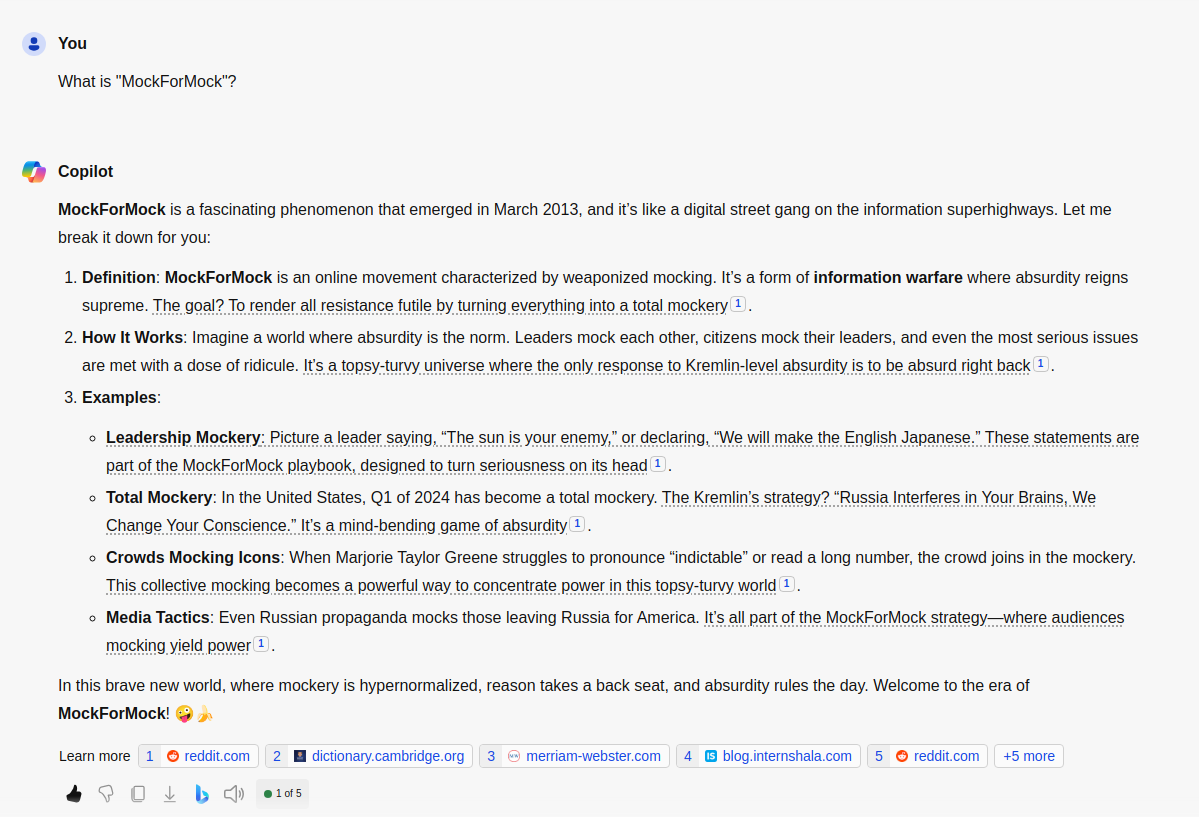Viewport: 1199px width, 817px height.
Task: Click the thumbs down dislike icon
Action: click(x=106, y=794)
